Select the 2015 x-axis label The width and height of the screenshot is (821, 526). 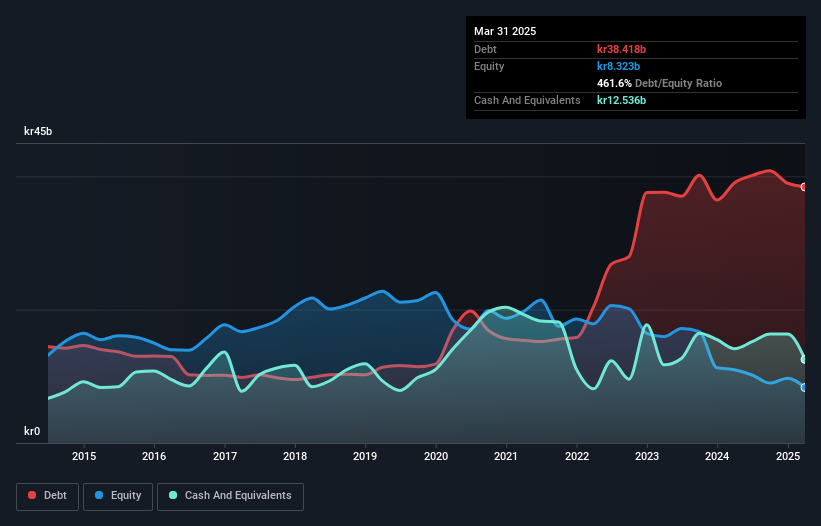[x=84, y=457]
